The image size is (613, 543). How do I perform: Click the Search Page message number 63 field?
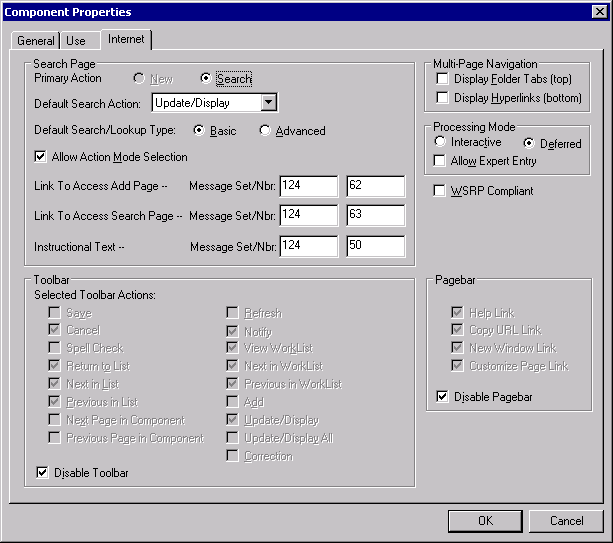point(376,215)
